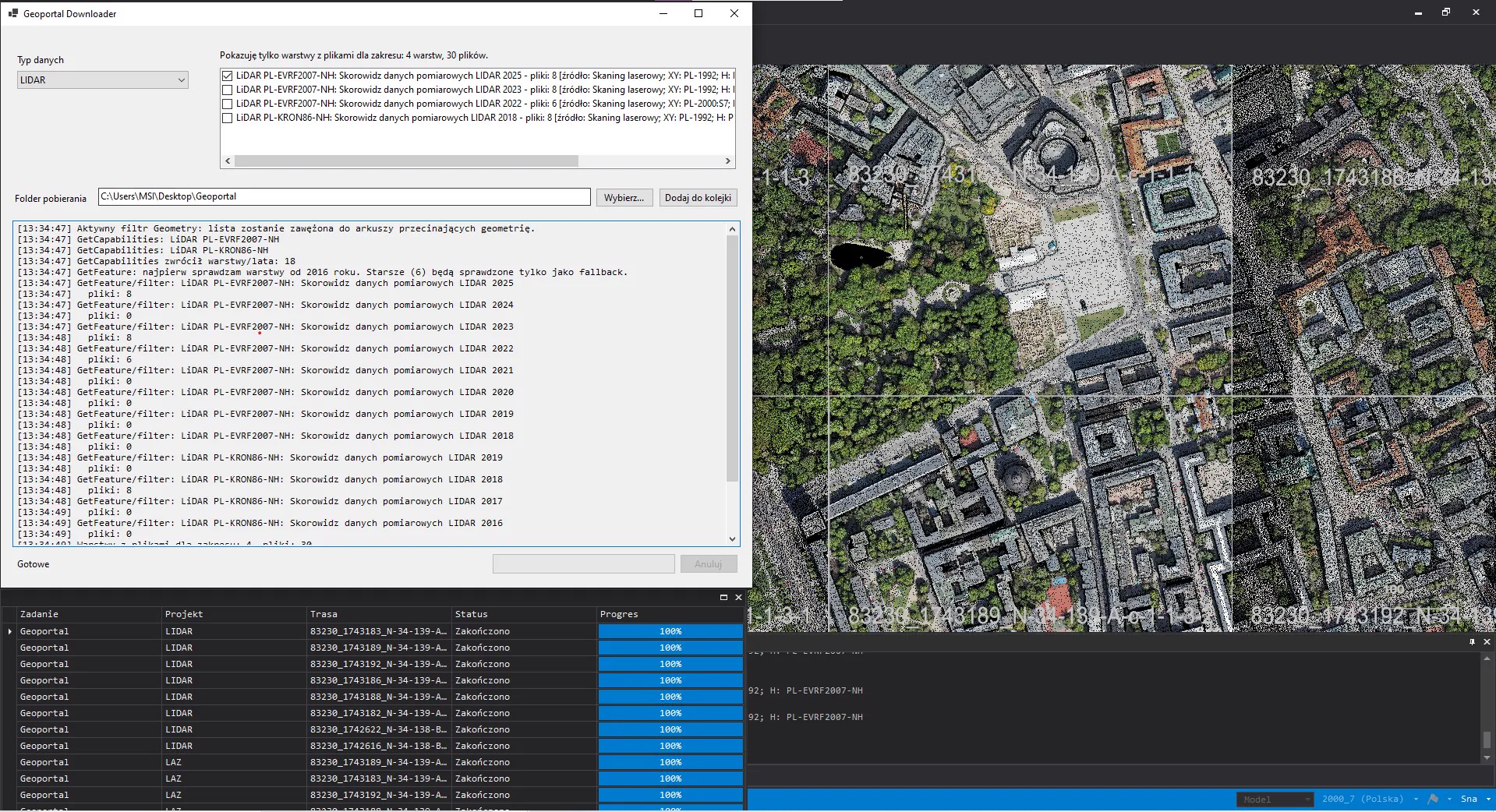This screenshot has height=812, width=1496.
Task: Click the point cloud tile 83230_1743189 in viewport
Action: (1029, 514)
